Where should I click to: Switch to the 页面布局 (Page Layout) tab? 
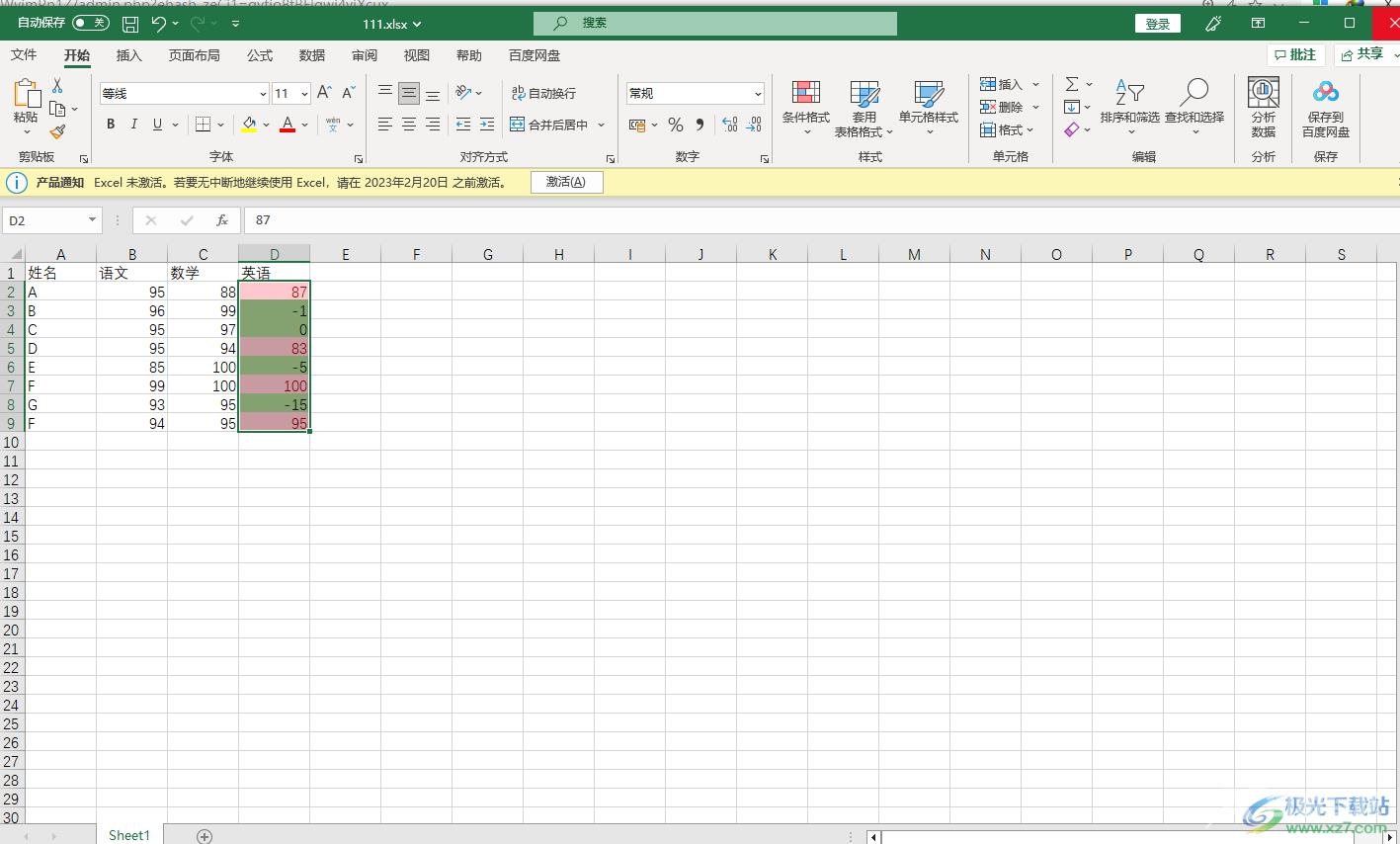(x=195, y=55)
